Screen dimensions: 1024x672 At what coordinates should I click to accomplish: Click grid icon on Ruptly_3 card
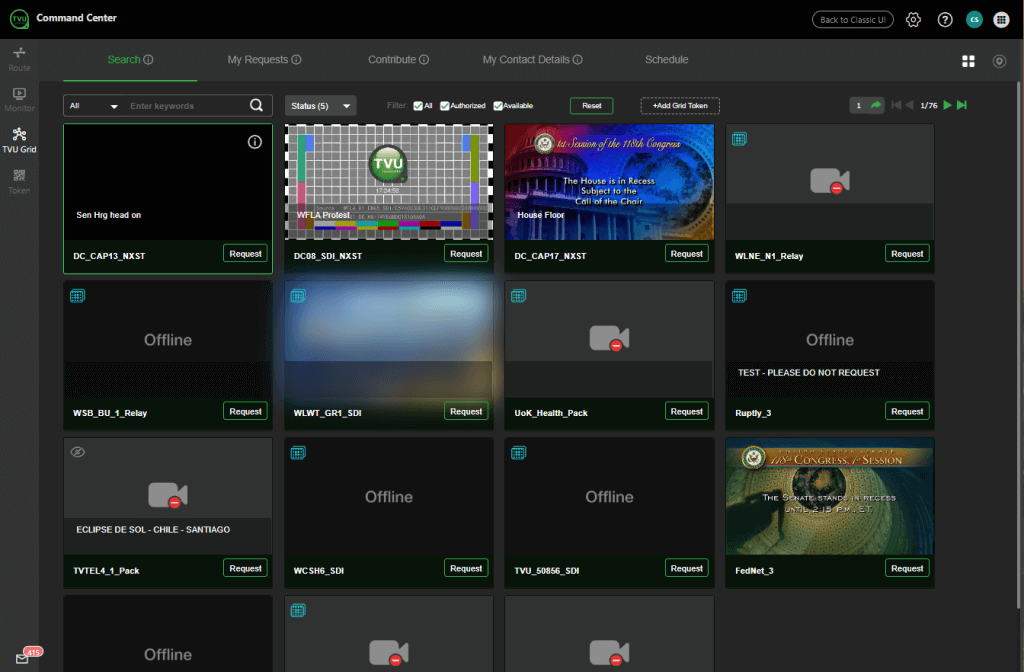click(739, 296)
